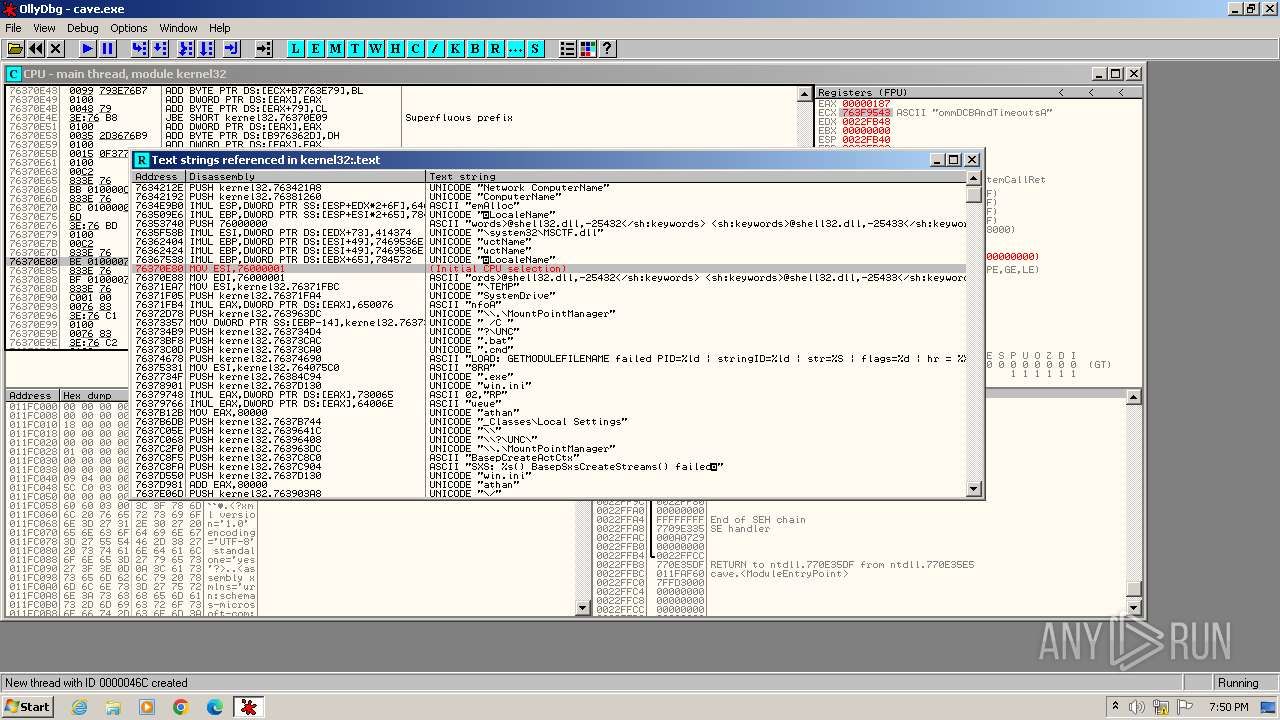Open the Help menu
Screen dimensions: 1280x720
tap(220, 28)
